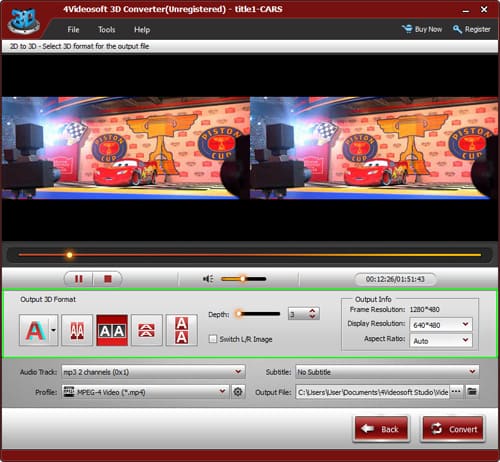Pause the video playback
This screenshot has width=500, height=462.
[79, 279]
